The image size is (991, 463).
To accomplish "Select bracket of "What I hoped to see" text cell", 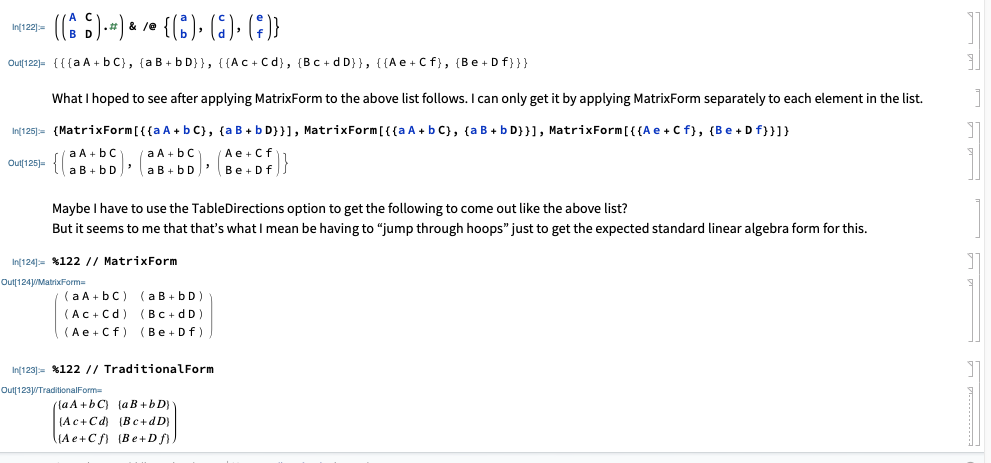I will [x=978, y=99].
